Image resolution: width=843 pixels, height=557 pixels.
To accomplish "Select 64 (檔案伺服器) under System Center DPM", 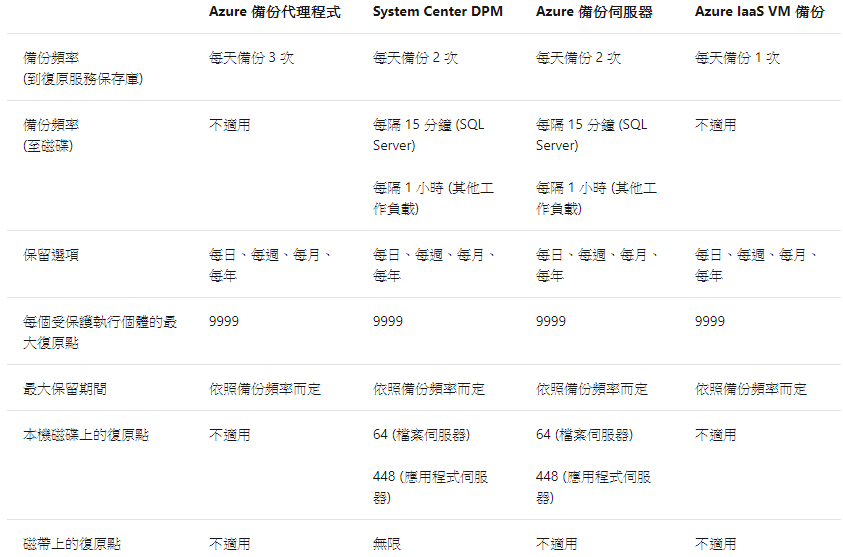I will click(422, 435).
